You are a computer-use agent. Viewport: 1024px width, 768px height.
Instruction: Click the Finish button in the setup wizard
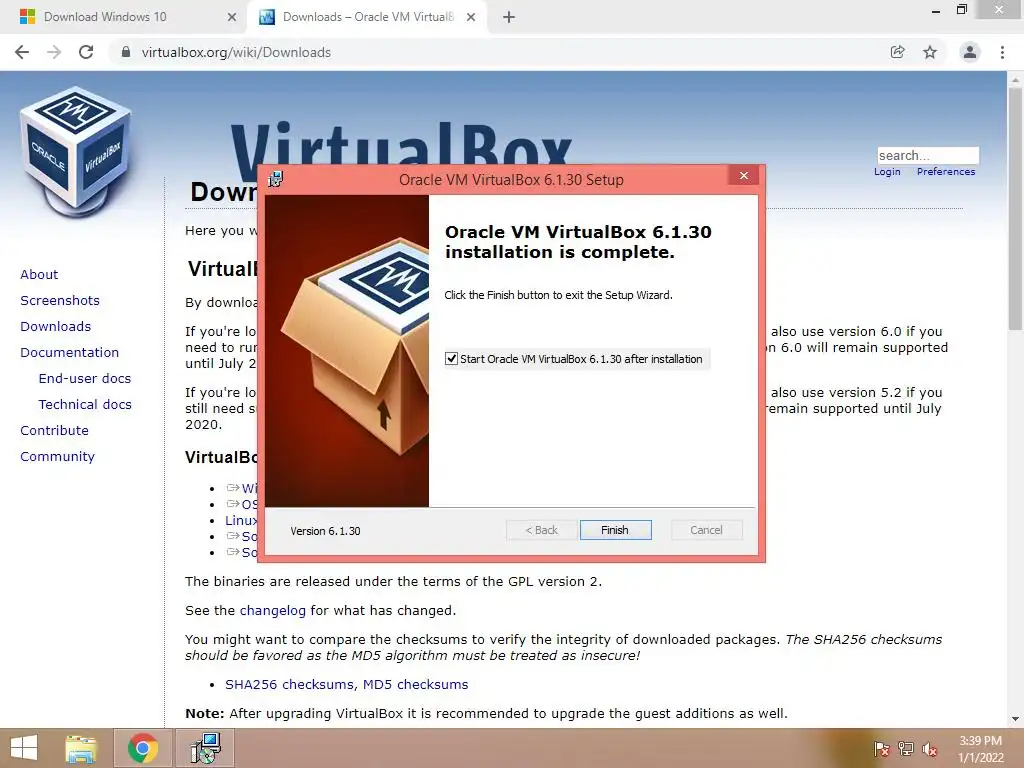615,530
